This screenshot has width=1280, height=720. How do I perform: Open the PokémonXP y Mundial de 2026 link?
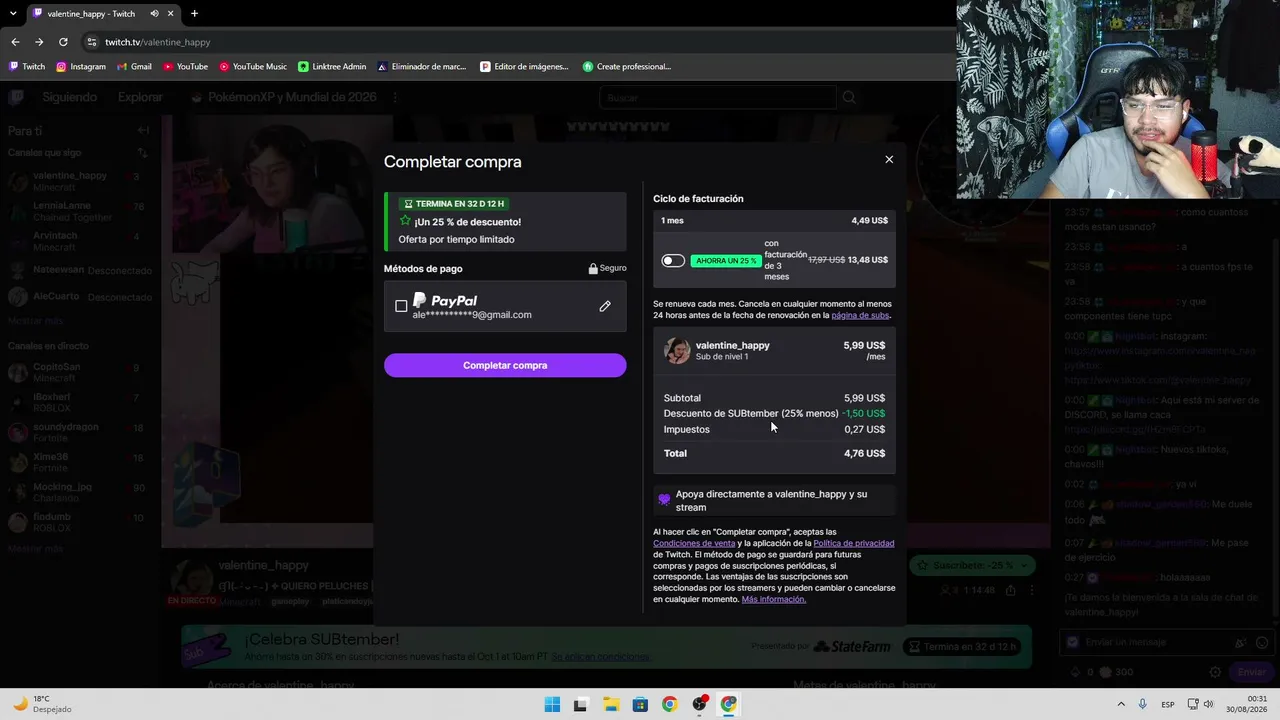click(283, 97)
